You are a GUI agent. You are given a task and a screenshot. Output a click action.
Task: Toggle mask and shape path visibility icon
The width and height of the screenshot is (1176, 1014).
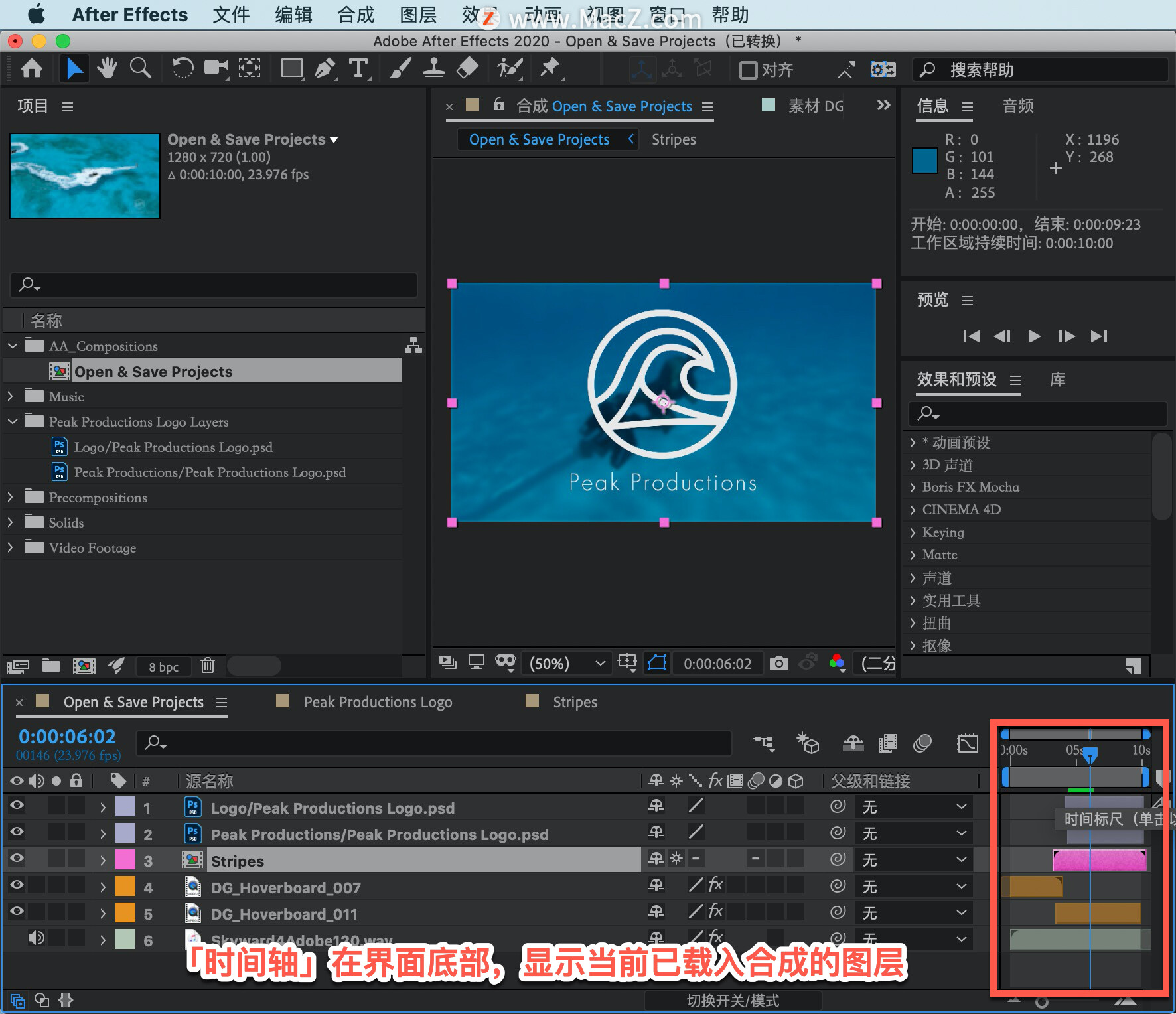[657, 662]
